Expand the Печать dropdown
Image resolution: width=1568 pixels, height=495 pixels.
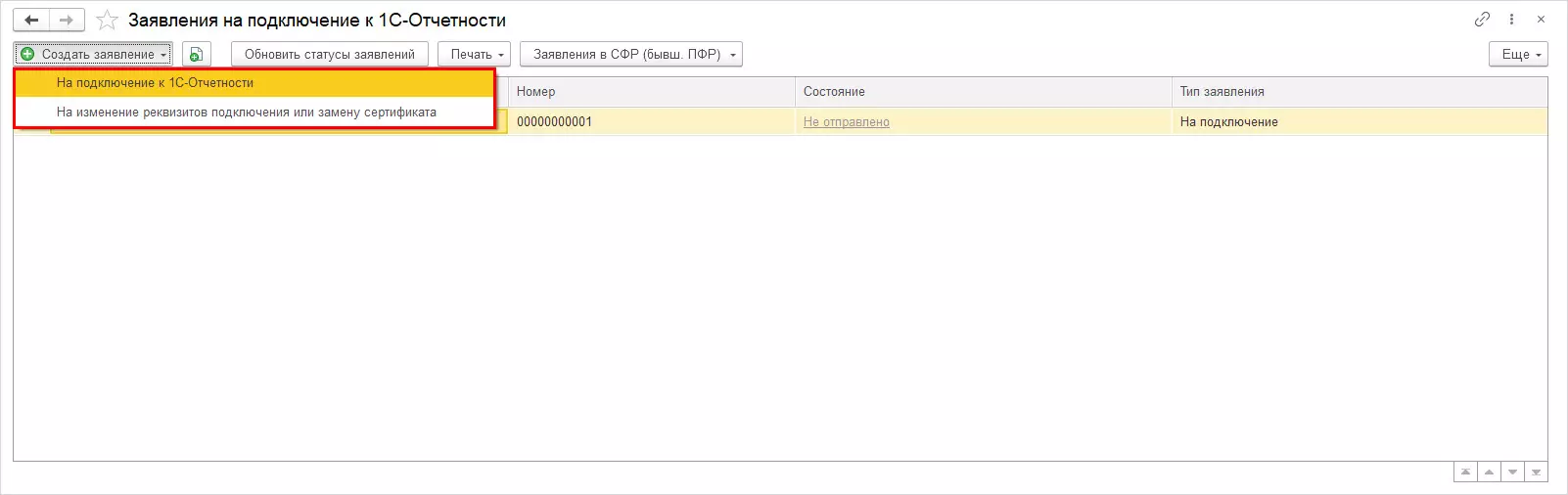[x=475, y=54]
